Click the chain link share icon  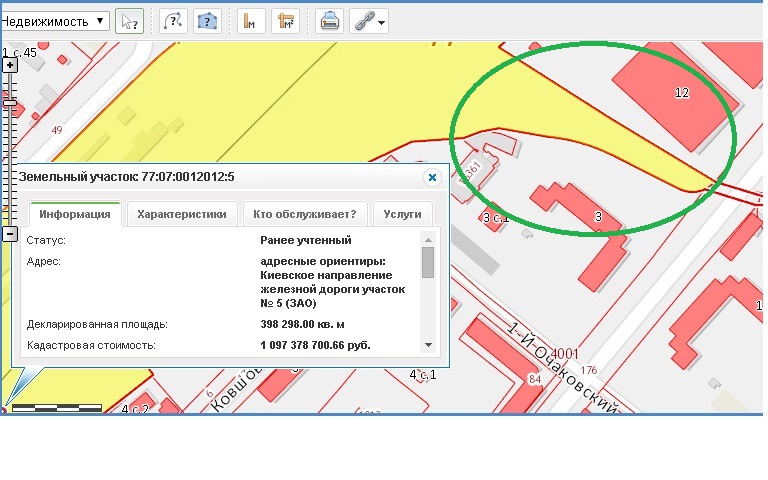(363, 21)
